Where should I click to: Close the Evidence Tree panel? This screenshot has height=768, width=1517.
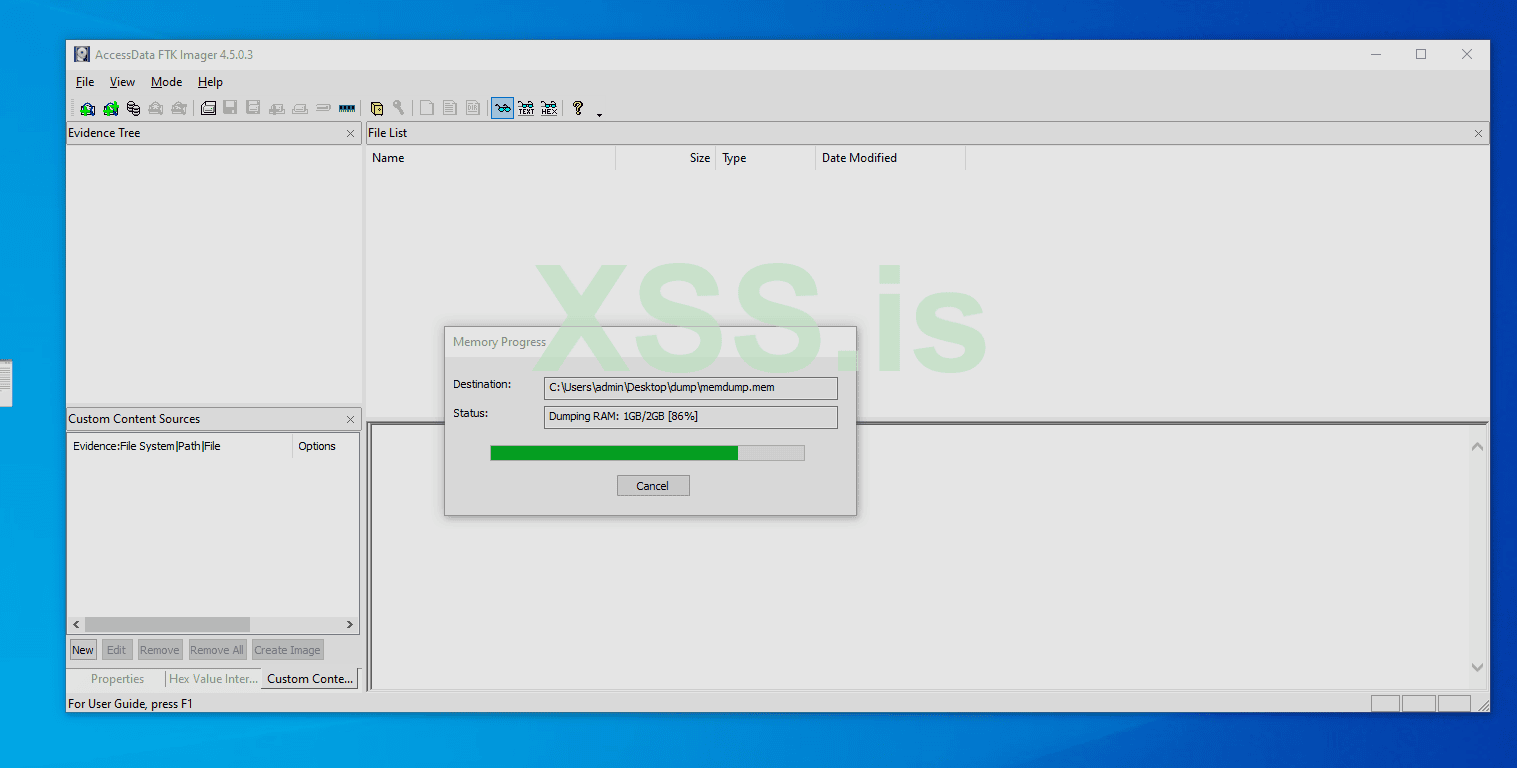coord(350,133)
